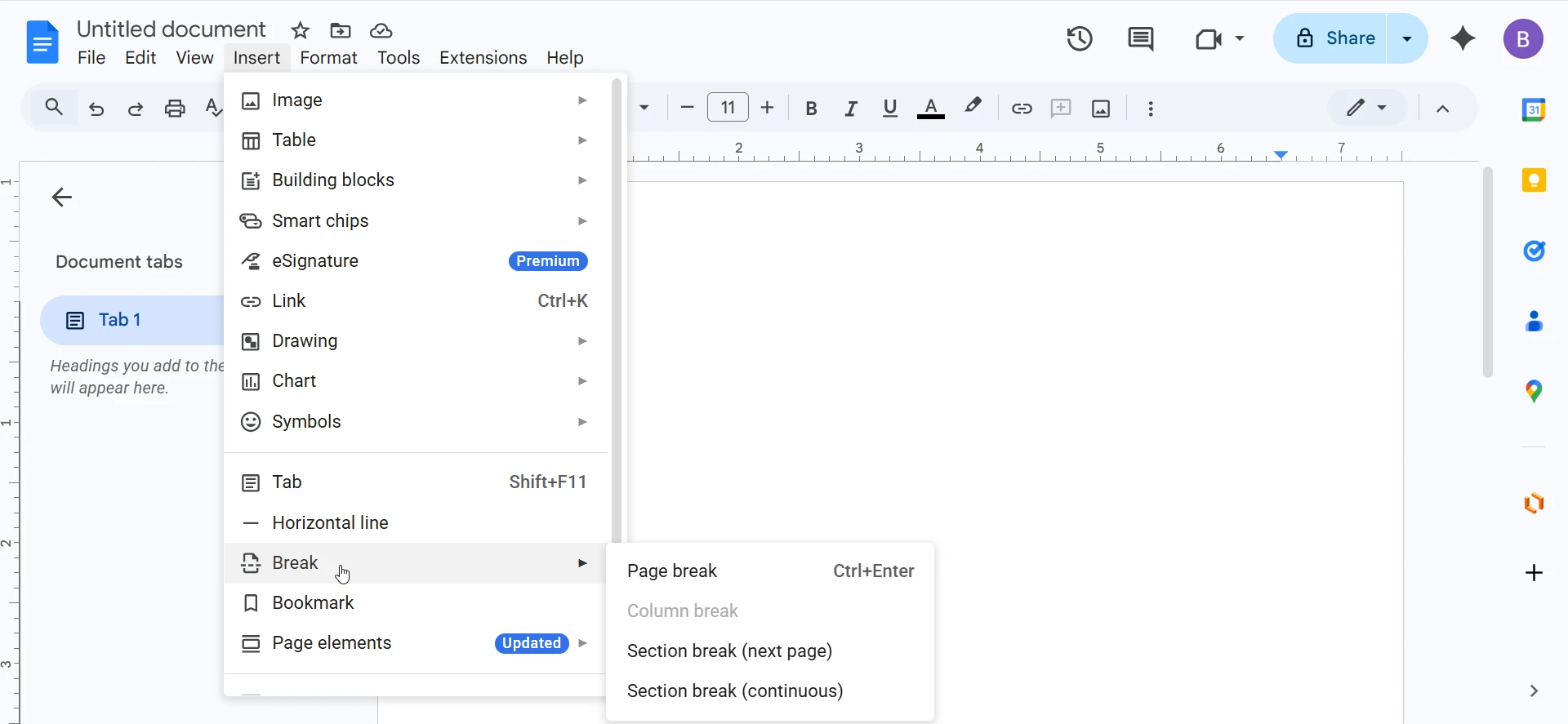Click the Share button

1331,38
